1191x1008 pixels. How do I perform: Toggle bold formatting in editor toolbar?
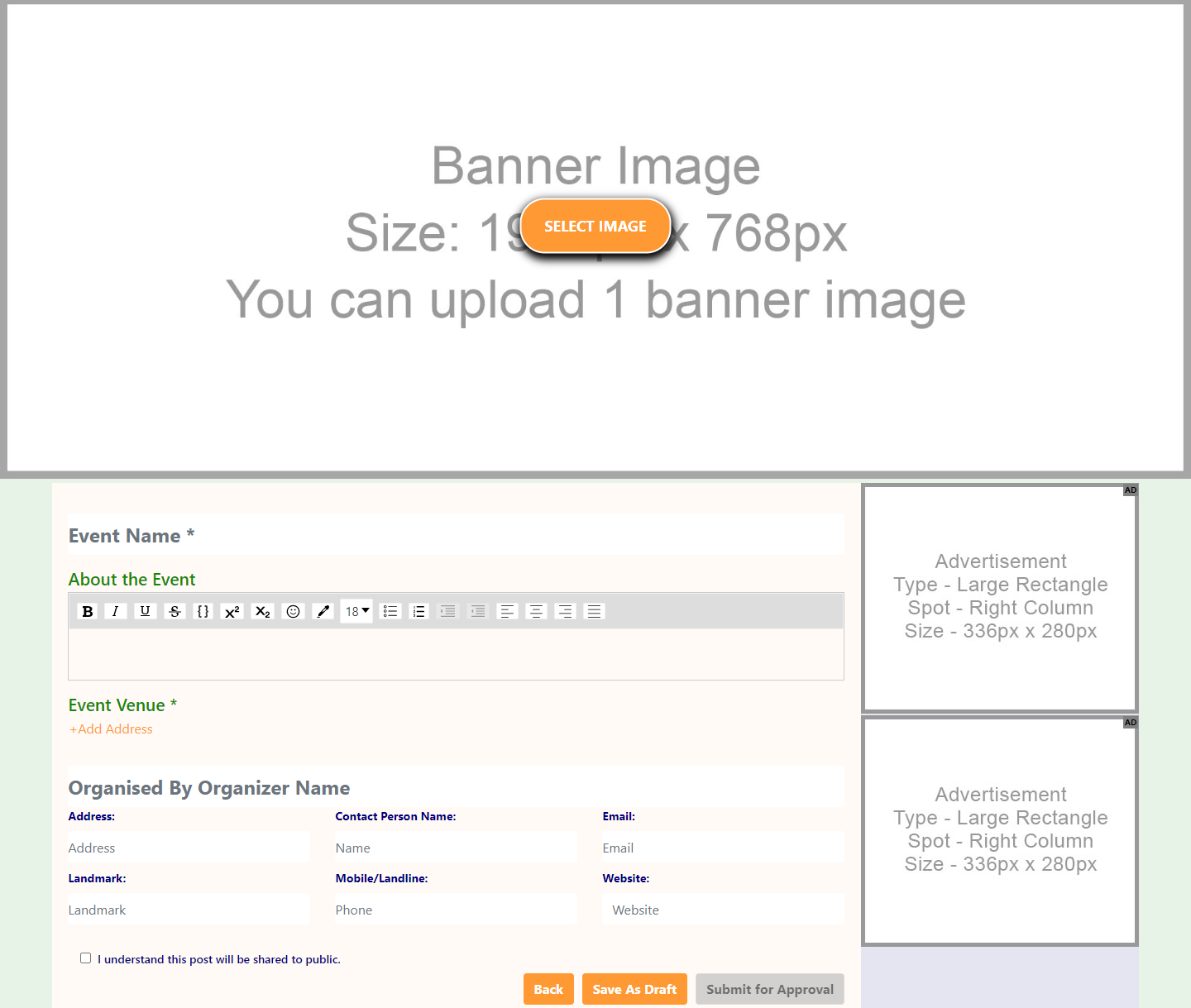(x=88, y=611)
